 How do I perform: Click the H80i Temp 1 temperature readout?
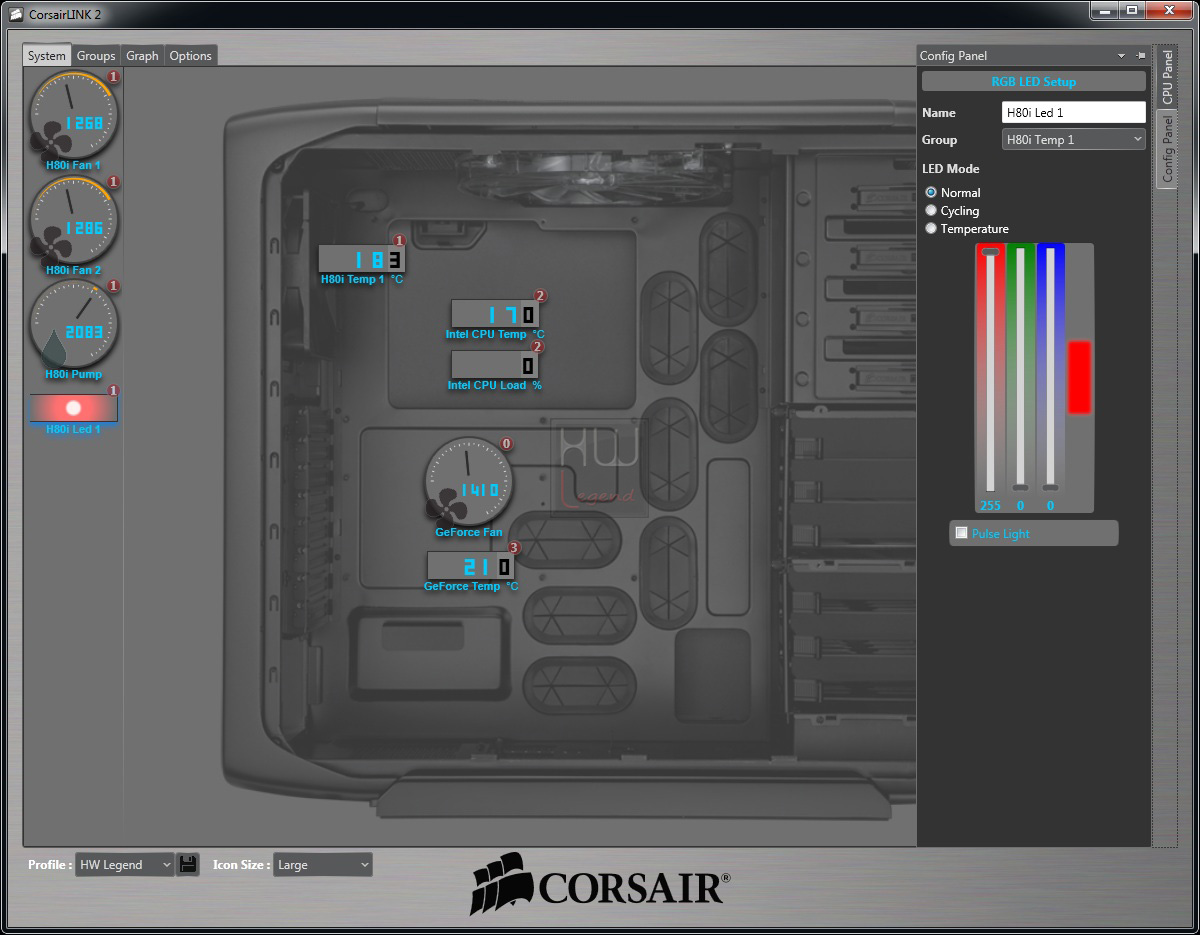pyautogui.click(x=361, y=259)
